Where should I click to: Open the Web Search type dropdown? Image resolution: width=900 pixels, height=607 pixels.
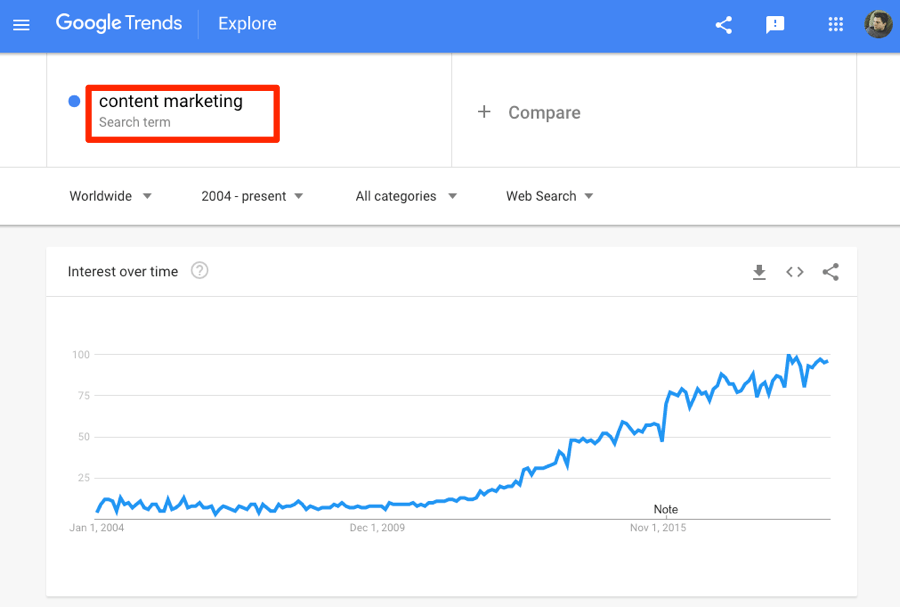[549, 196]
